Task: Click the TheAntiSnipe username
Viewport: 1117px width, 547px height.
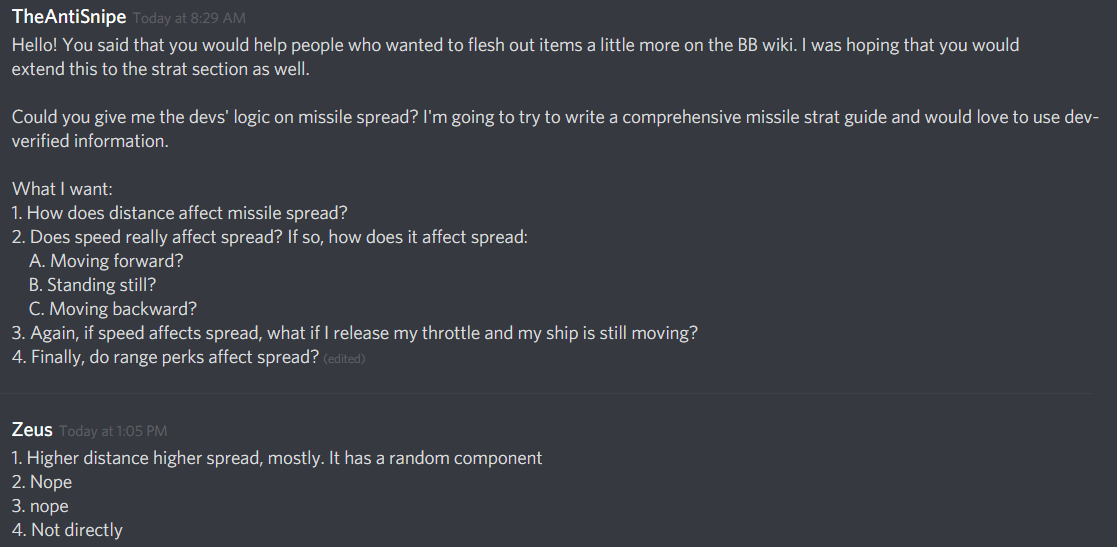Action: pyautogui.click(x=69, y=18)
